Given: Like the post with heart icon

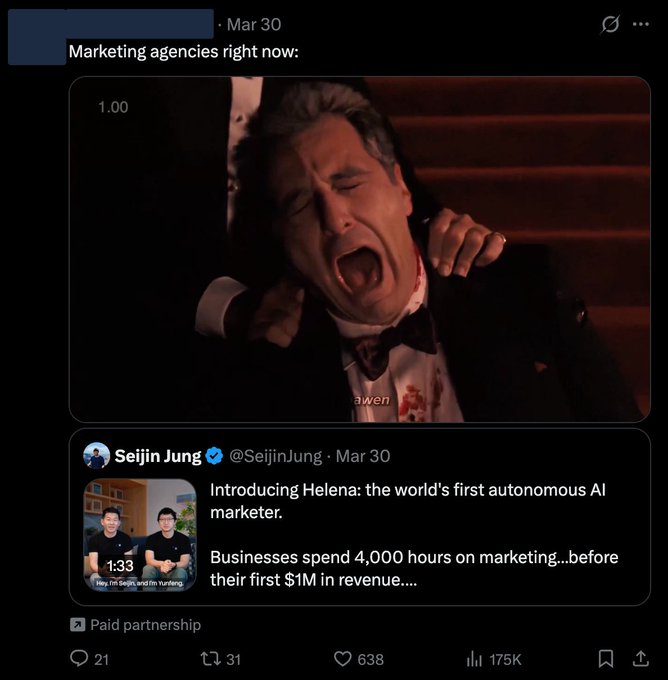Looking at the screenshot, I should [342, 659].
